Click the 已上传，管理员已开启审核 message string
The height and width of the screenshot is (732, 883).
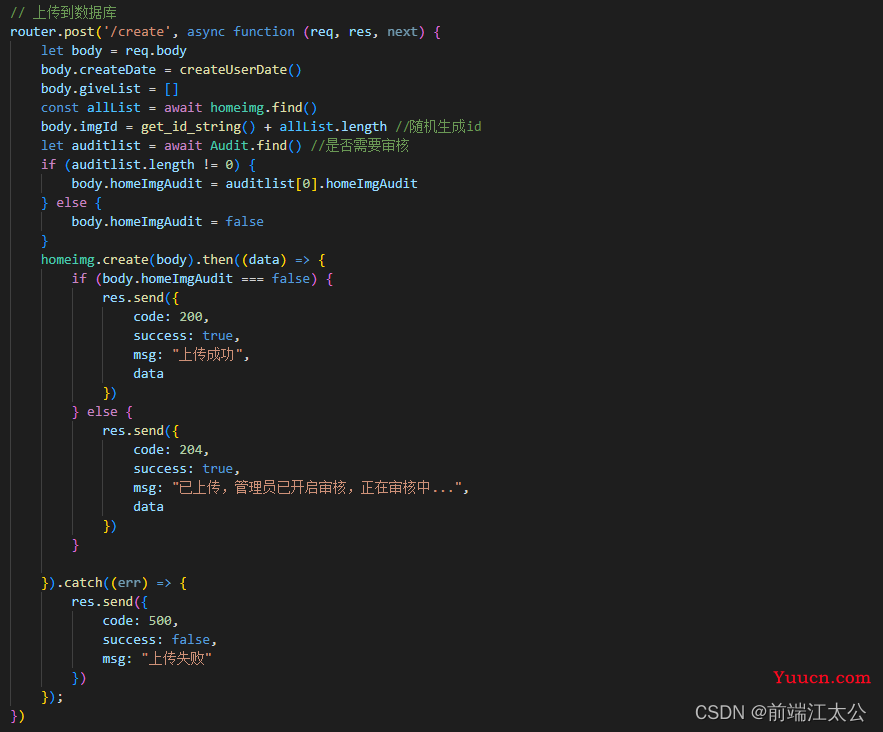point(317,488)
